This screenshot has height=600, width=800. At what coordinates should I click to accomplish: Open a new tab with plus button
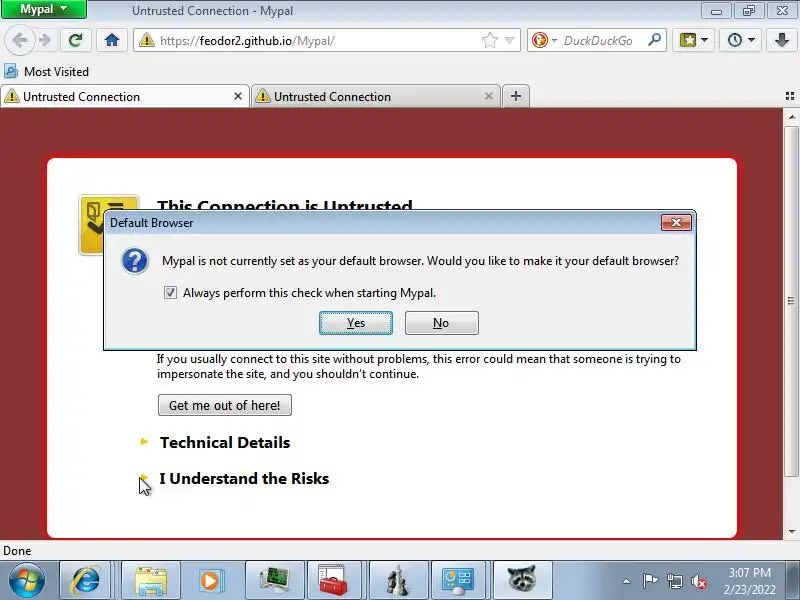point(516,96)
